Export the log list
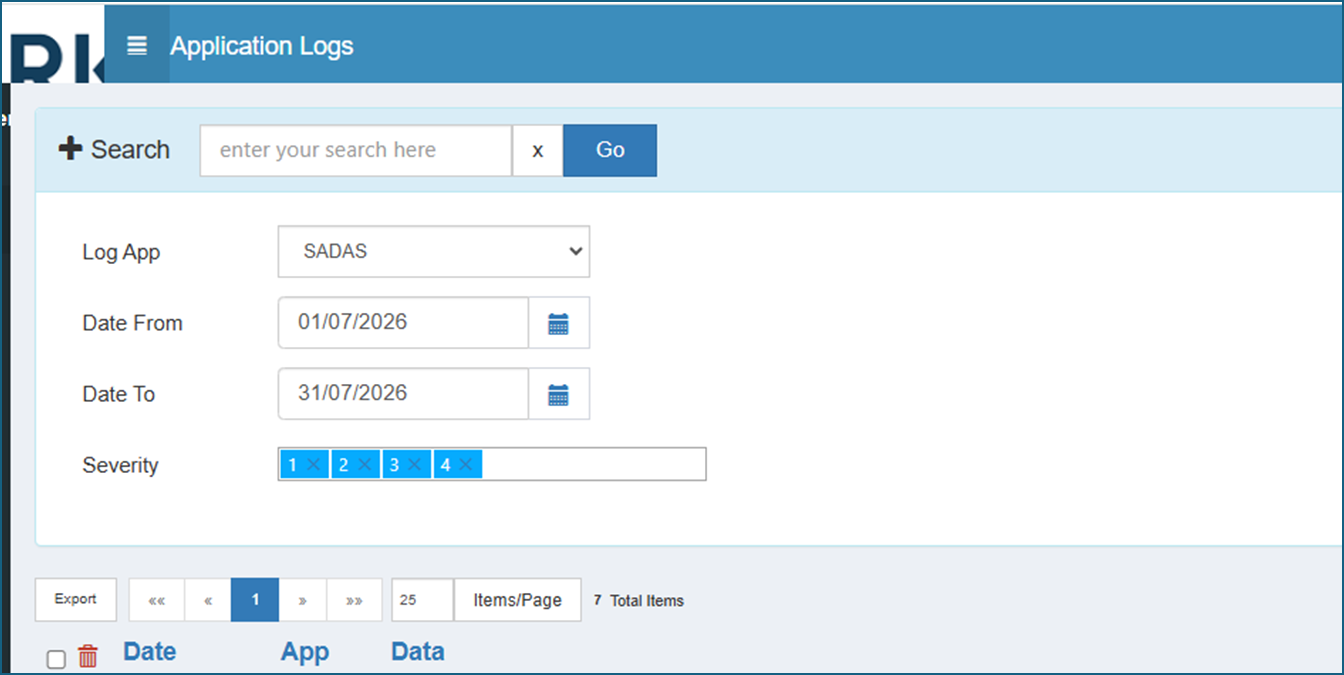 [76, 599]
